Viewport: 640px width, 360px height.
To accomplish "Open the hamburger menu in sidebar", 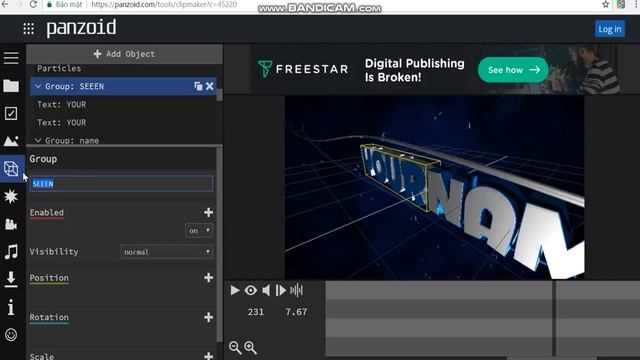I will 11,58.
